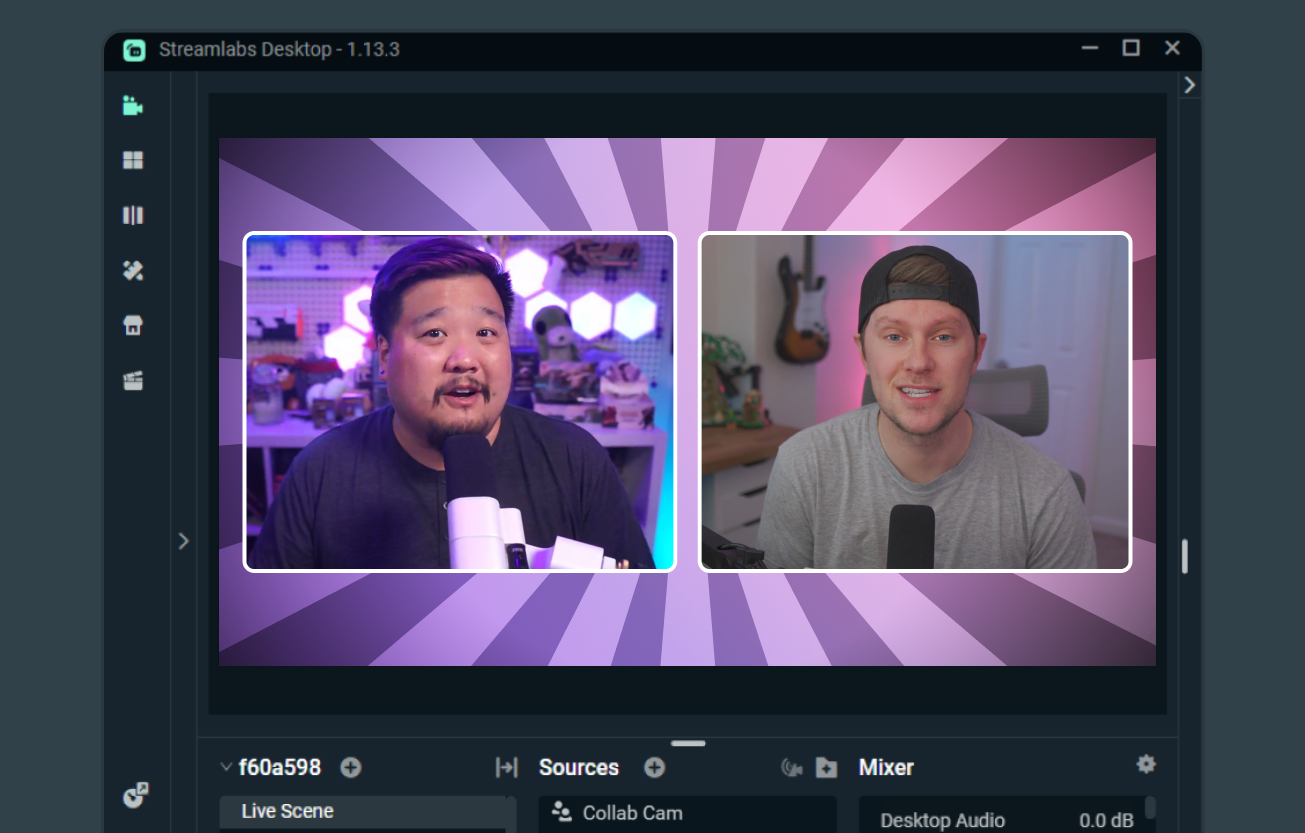Click the Mixer panel scrollbar
1305x833 pixels.
[1150, 807]
